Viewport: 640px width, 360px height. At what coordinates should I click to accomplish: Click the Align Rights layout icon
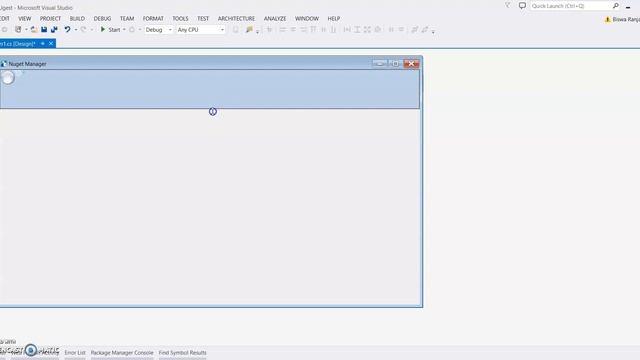click(x=303, y=29)
